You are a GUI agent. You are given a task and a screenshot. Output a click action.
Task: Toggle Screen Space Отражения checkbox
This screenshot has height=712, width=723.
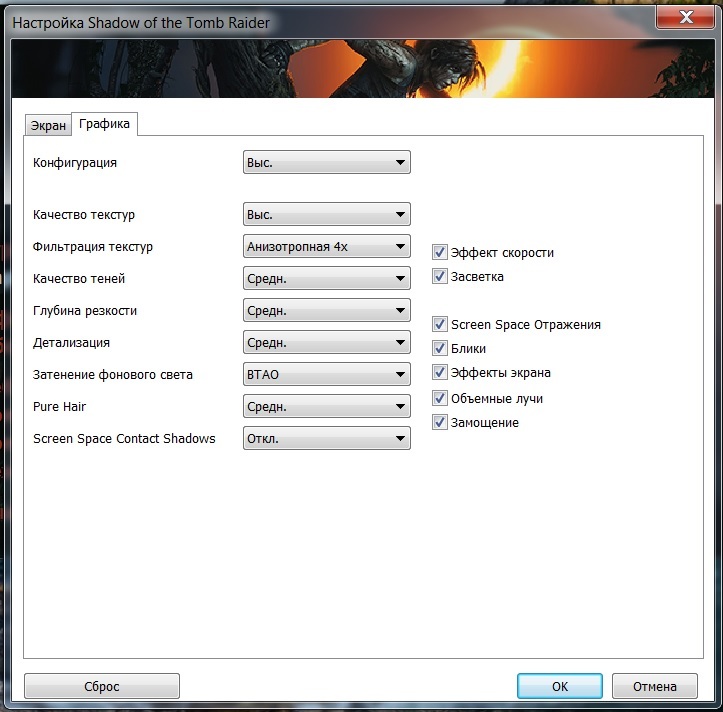(440, 324)
